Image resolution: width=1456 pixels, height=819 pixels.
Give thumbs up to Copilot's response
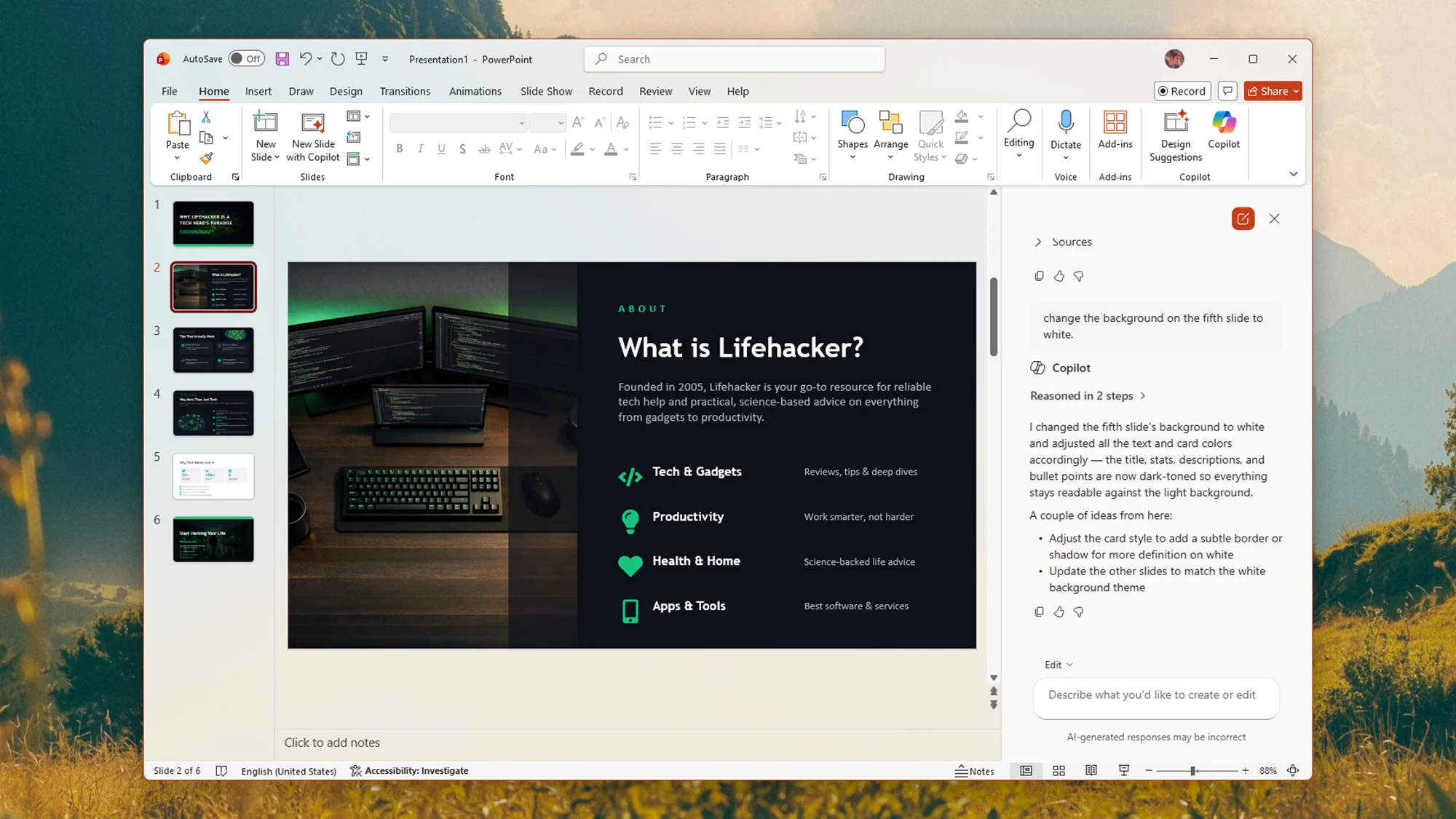[x=1059, y=612]
